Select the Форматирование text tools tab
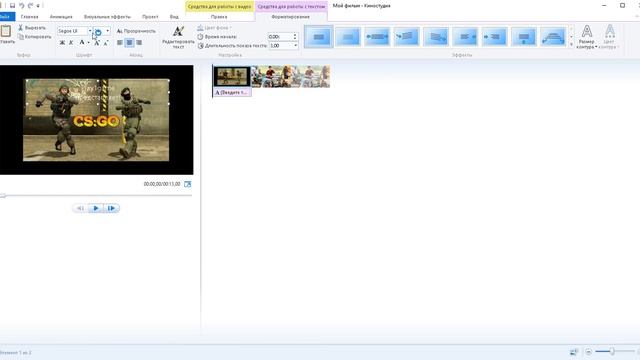Screen dimensions: 640x360 pyautogui.click(x=291, y=17)
